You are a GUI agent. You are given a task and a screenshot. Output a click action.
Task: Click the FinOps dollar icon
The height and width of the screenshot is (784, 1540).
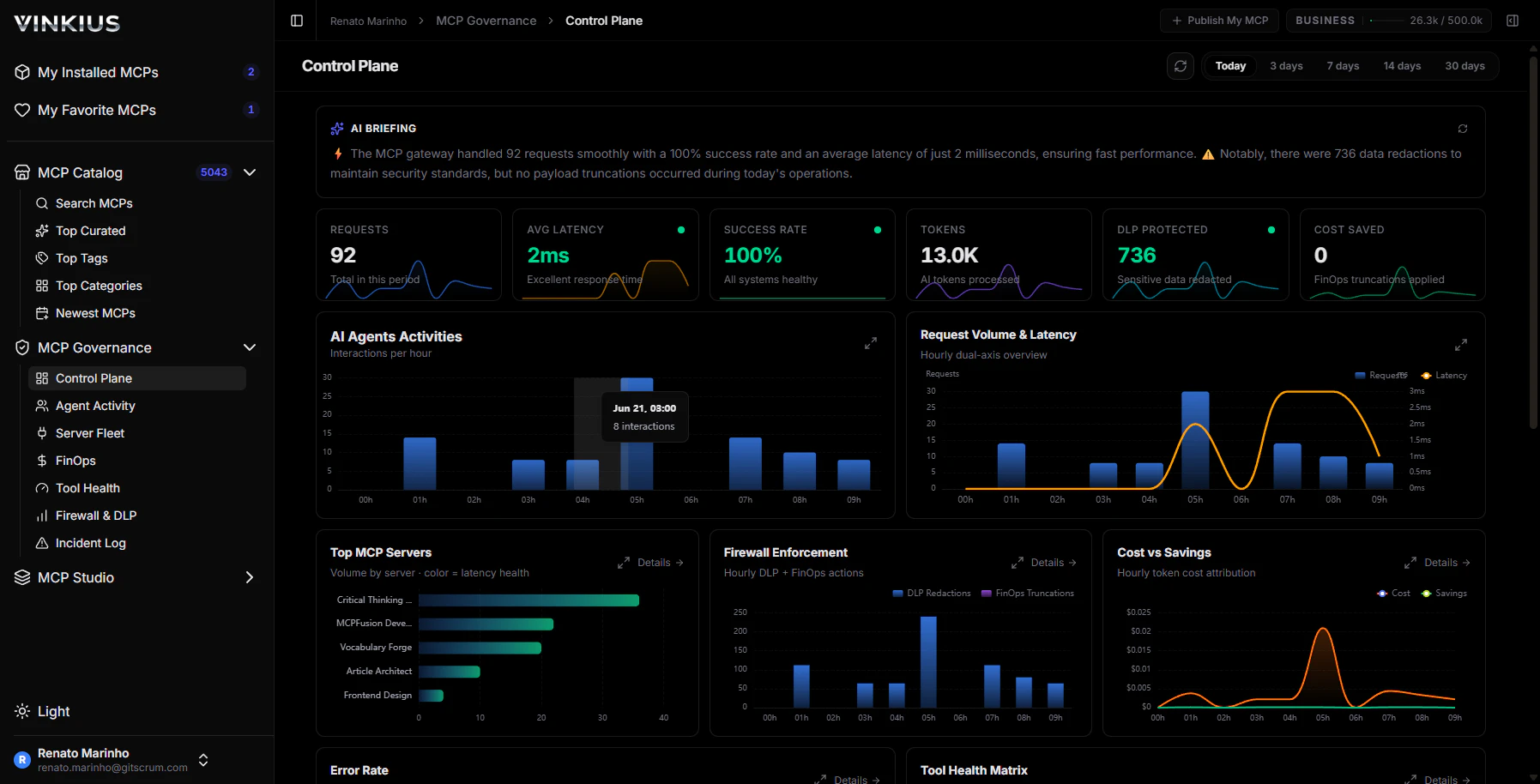tap(41, 461)
